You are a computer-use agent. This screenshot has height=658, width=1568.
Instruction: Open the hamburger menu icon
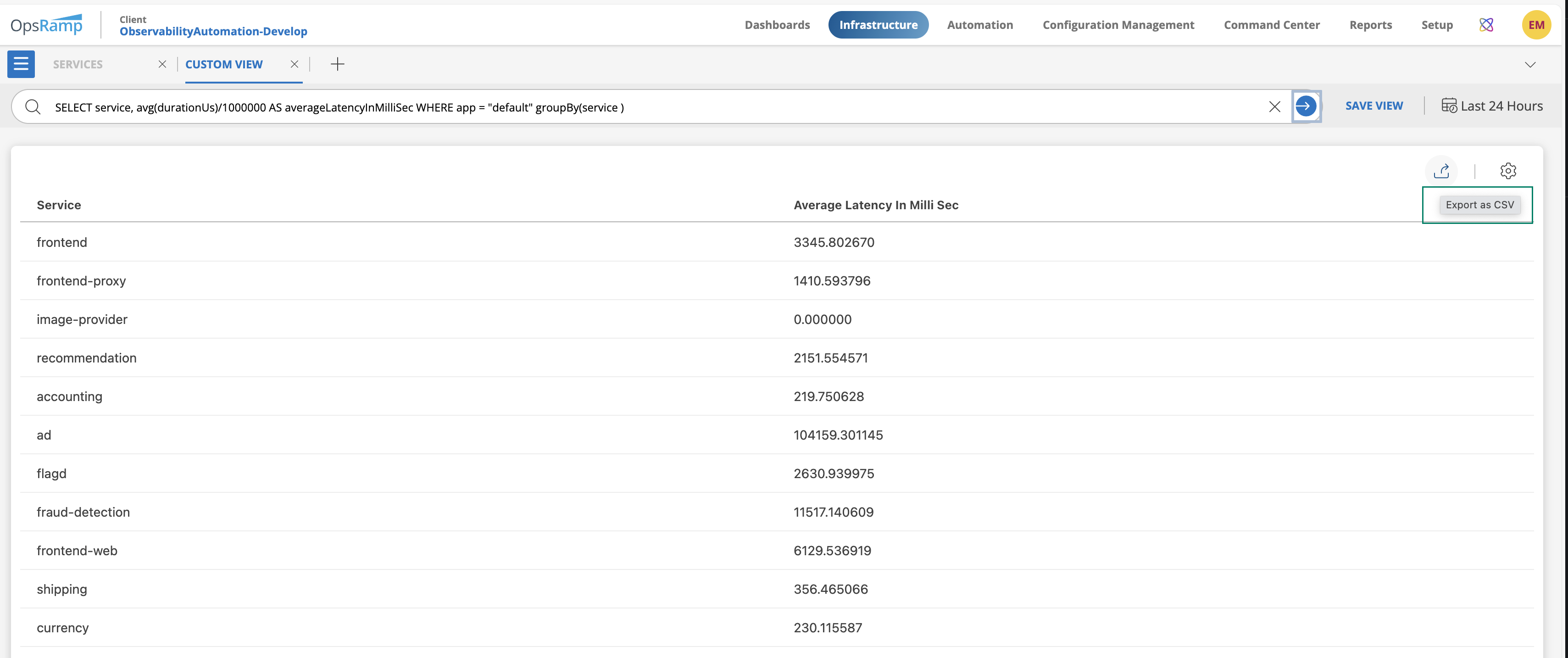(21, 64)
